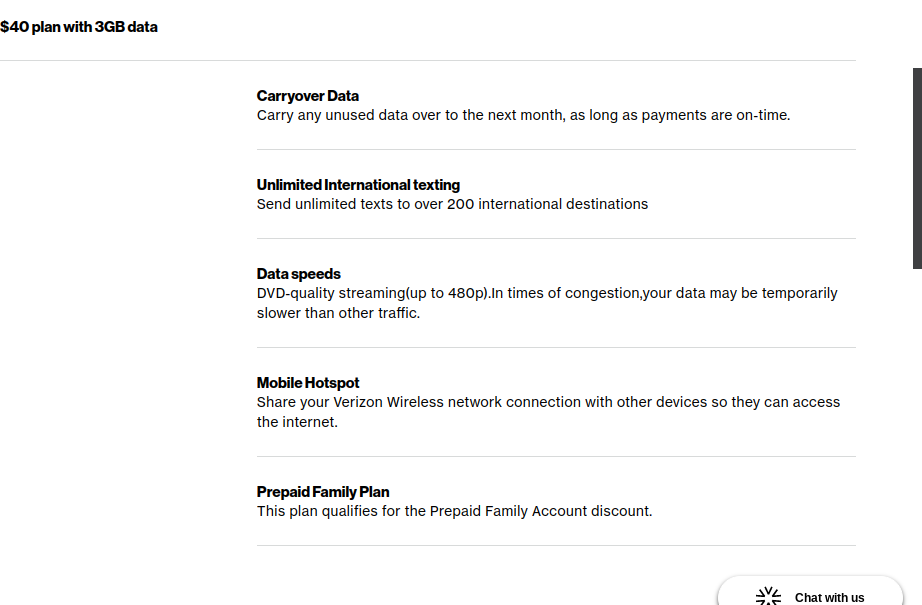Click the Data speeds heading
922x605 pixels.
299,274
